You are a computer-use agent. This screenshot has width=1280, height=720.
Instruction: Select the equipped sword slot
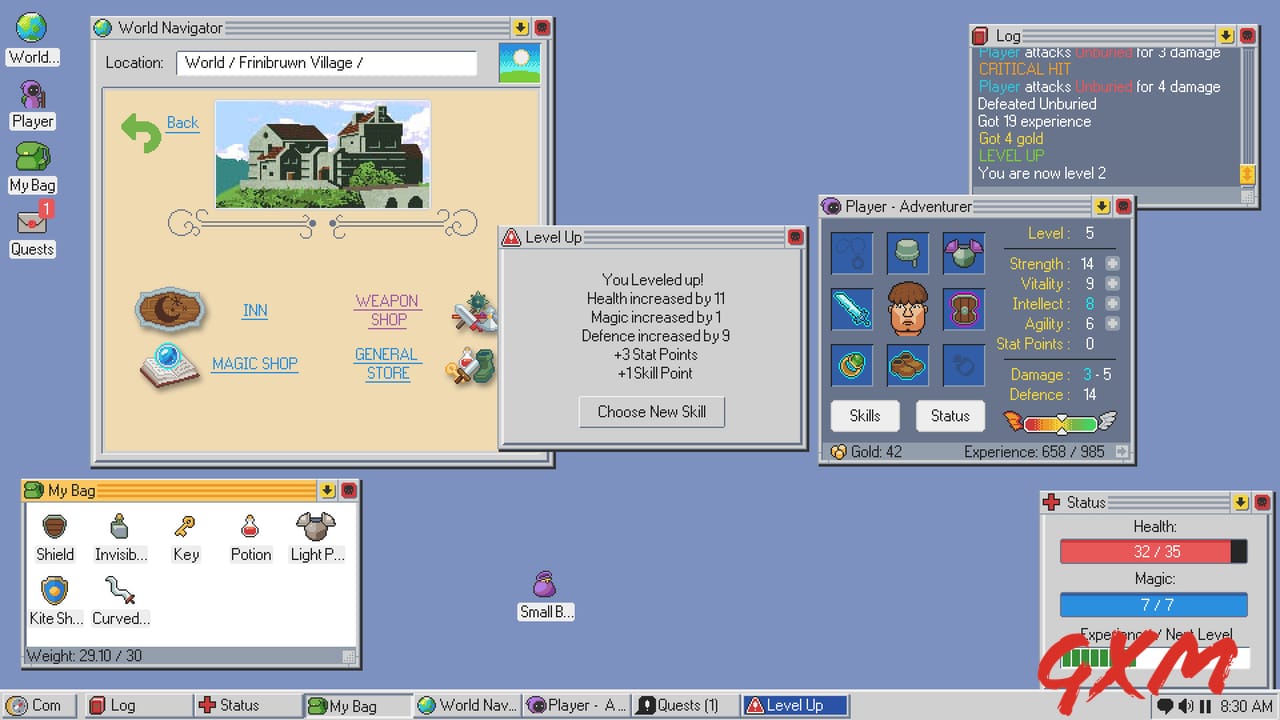pyautogui.click(x=851, y=309)
